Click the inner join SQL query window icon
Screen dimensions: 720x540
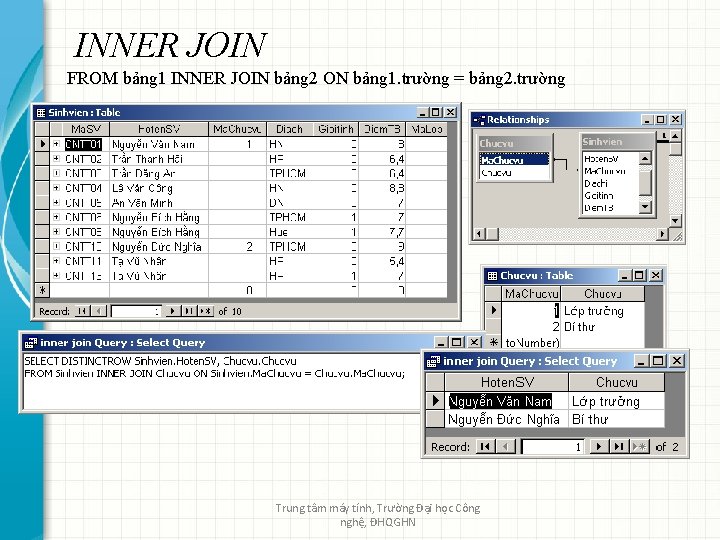point(31,343)
